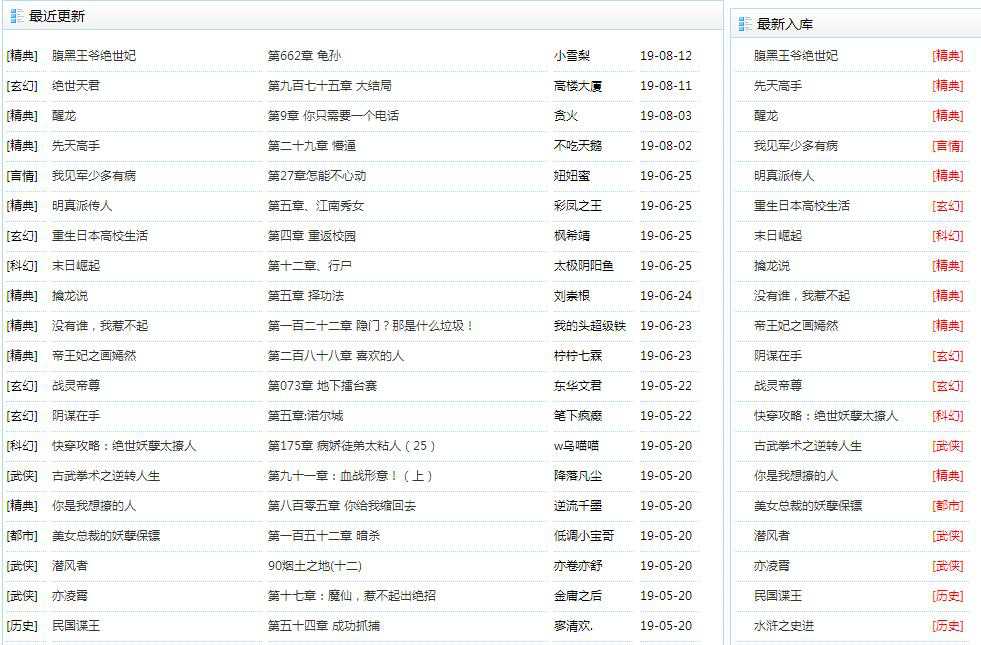View author 高楼大厦
Image resolution: width=981 pixels, height=645 pixels.
pyautogui.click(x=577, y=86)
